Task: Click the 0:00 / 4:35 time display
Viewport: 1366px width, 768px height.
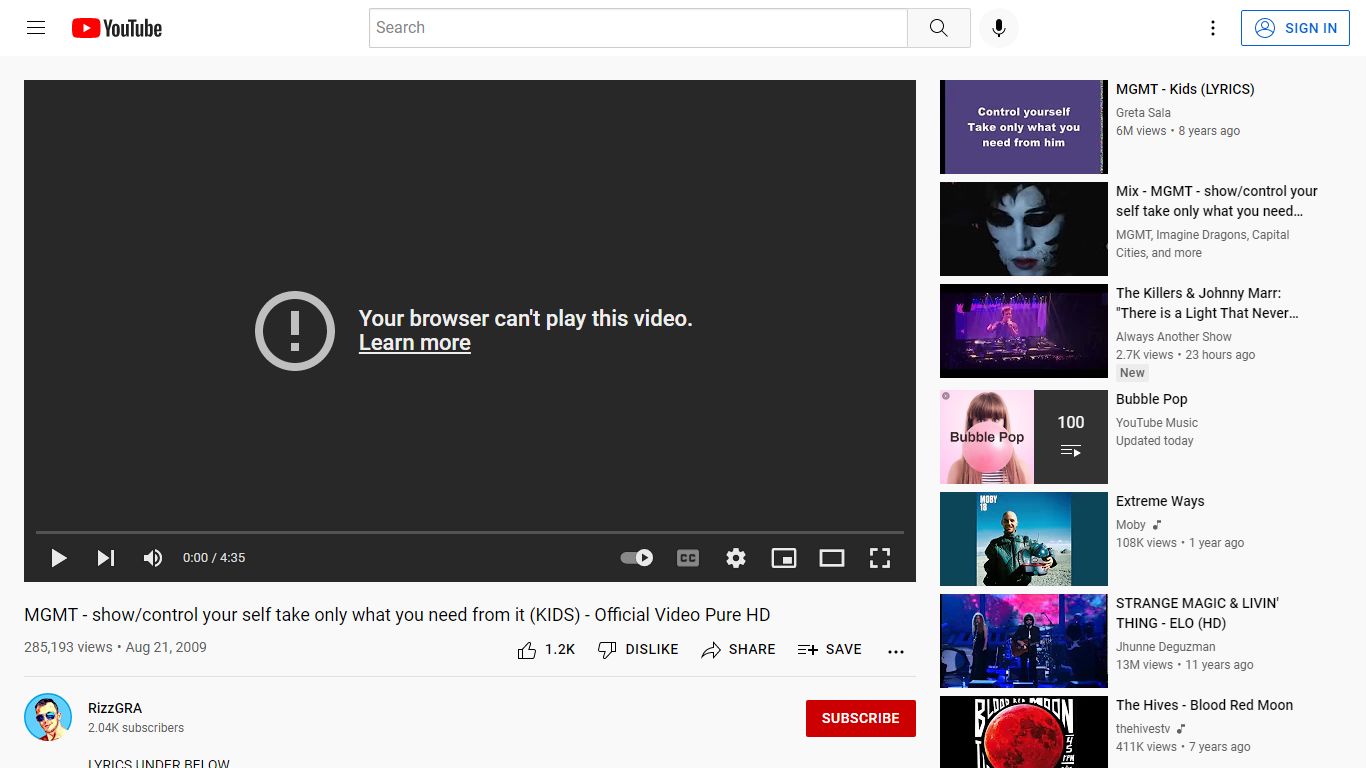Action: (x=214, y=558)
